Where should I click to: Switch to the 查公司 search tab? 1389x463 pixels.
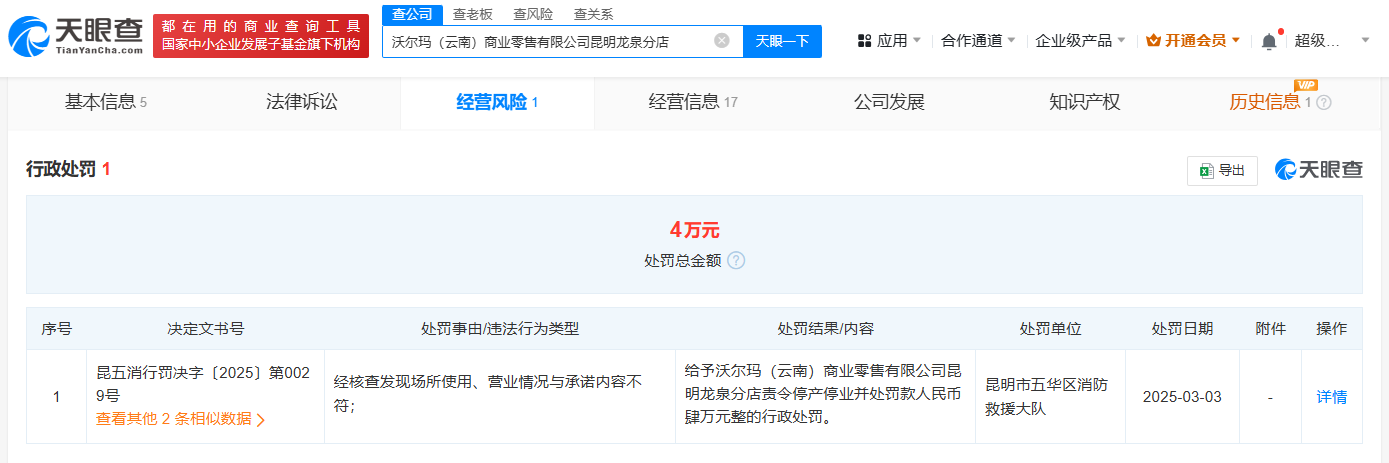(411, 14)
